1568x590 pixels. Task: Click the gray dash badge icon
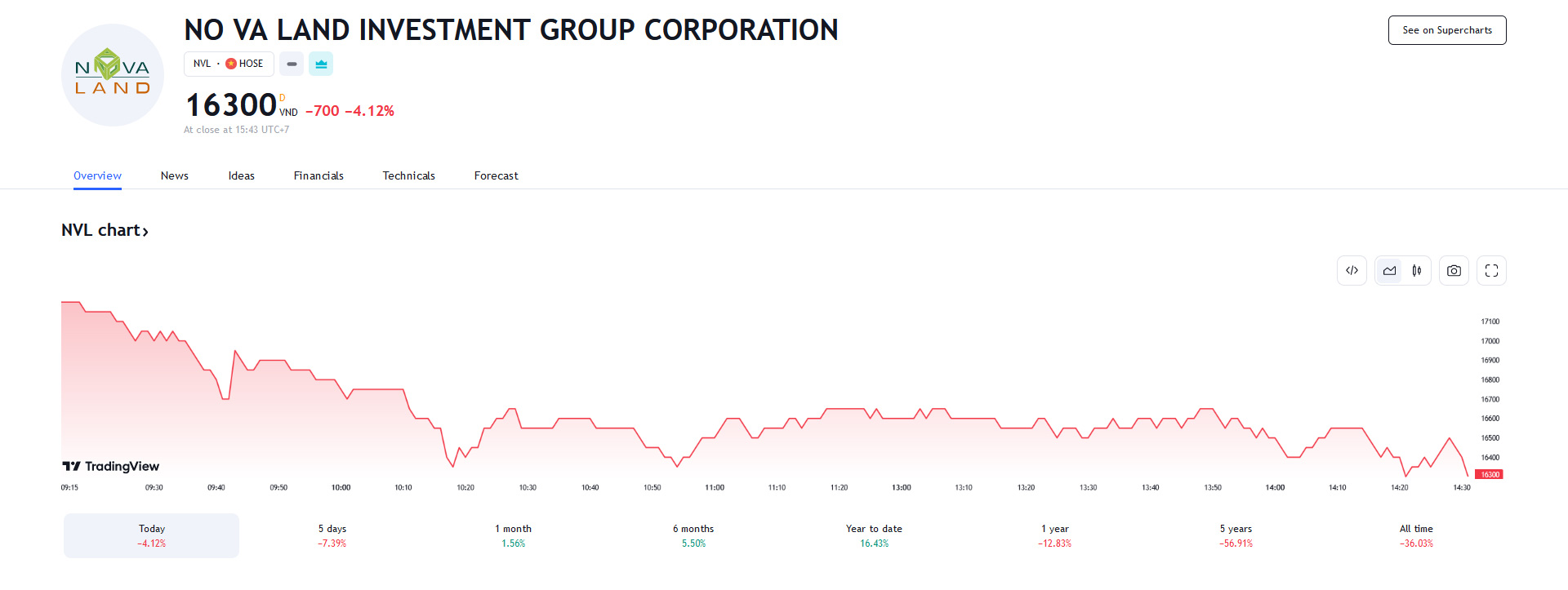pyautogui.click(x=292, y=64)
